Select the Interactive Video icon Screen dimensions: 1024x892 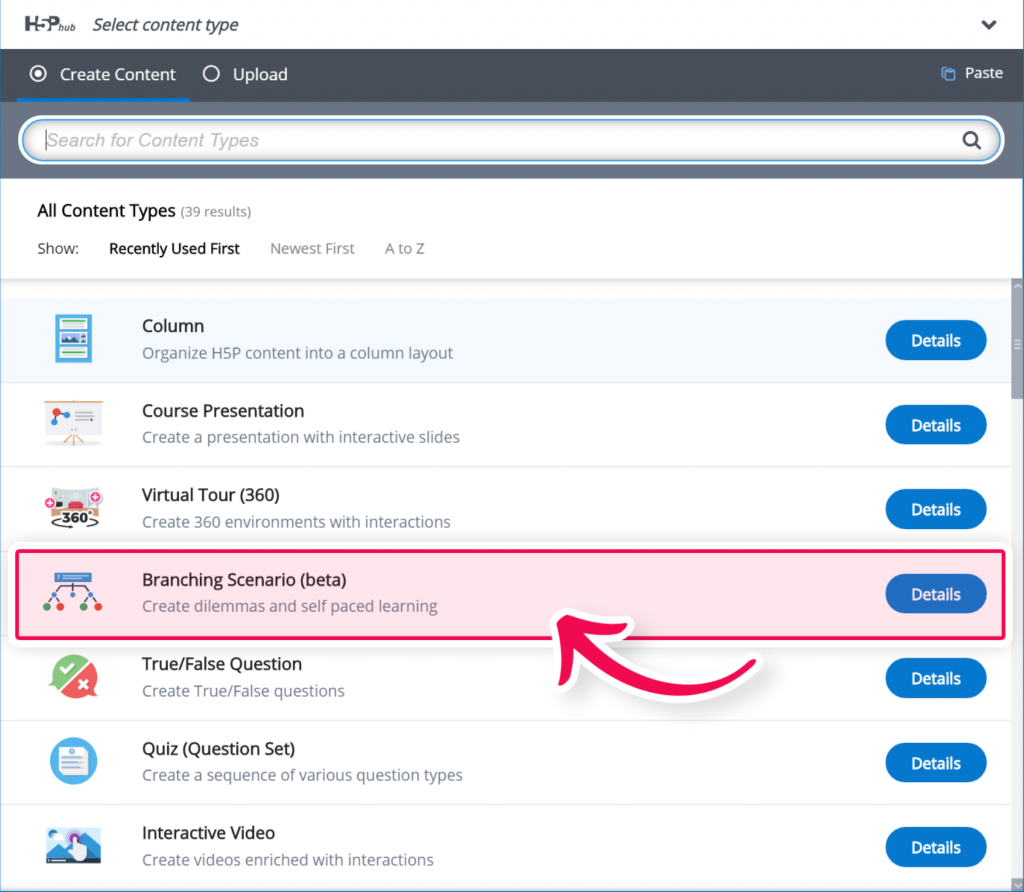coord(73,845)
